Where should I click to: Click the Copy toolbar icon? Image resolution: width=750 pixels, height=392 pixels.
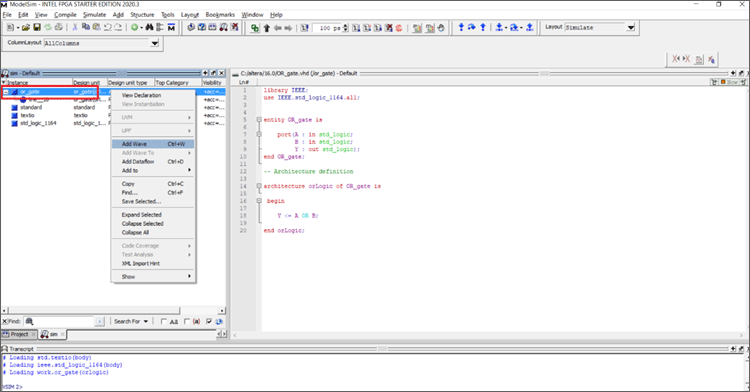(x=86, y=28)
